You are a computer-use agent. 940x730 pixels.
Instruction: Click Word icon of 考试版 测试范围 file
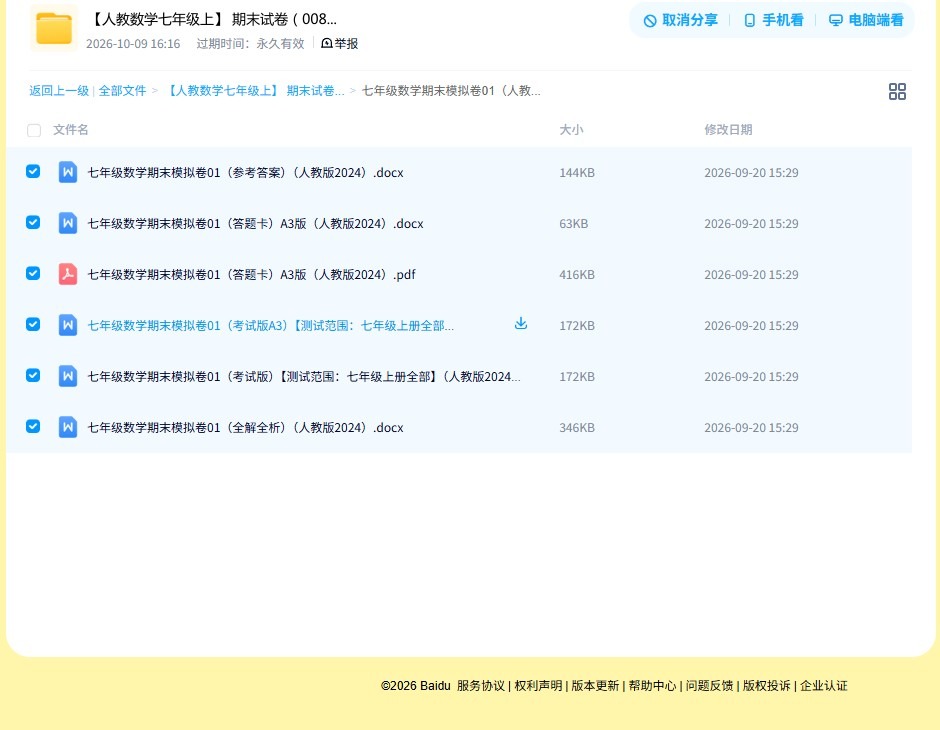(68, 376)
